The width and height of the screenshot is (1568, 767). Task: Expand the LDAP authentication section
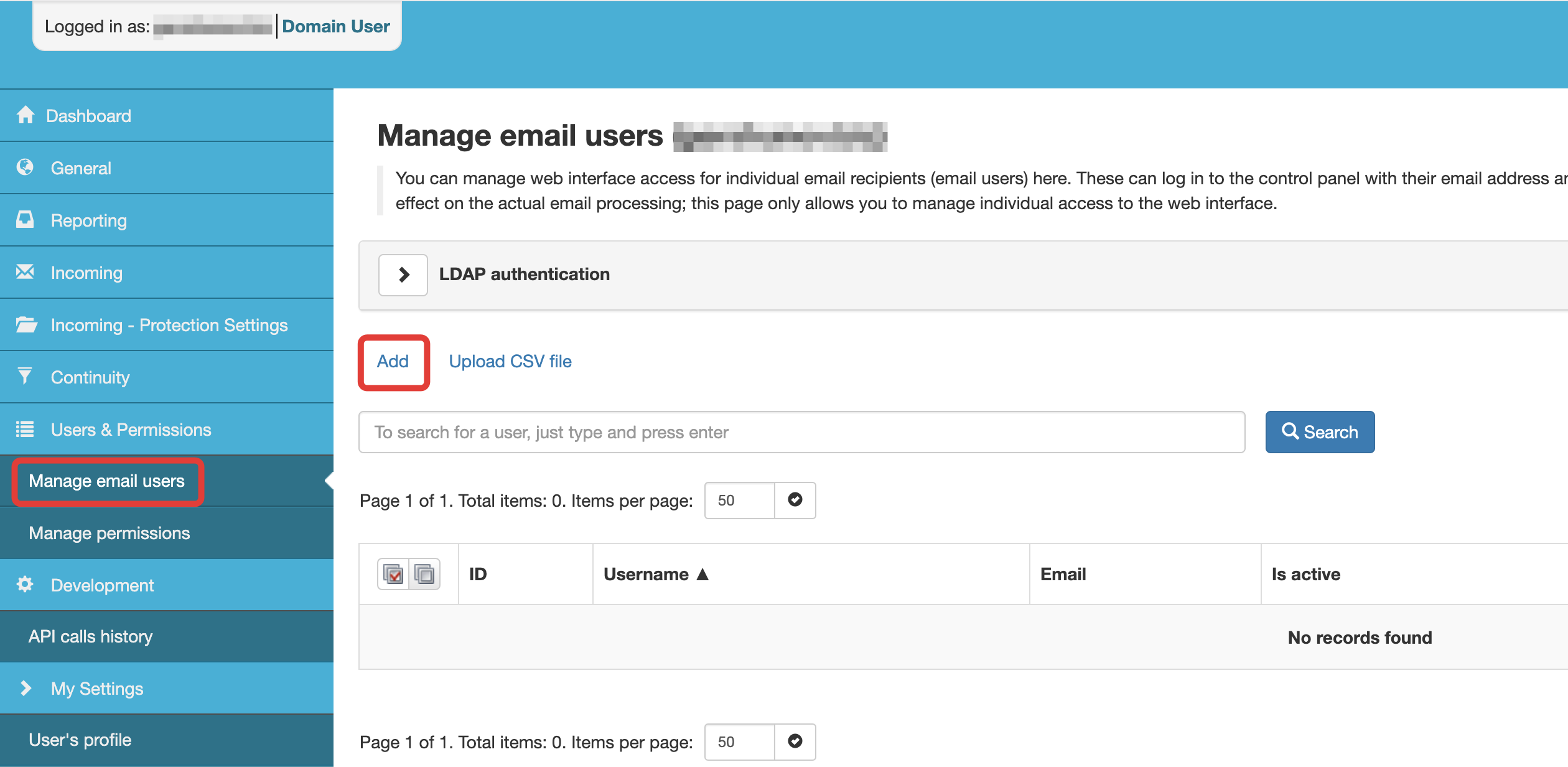click(403, 275)
